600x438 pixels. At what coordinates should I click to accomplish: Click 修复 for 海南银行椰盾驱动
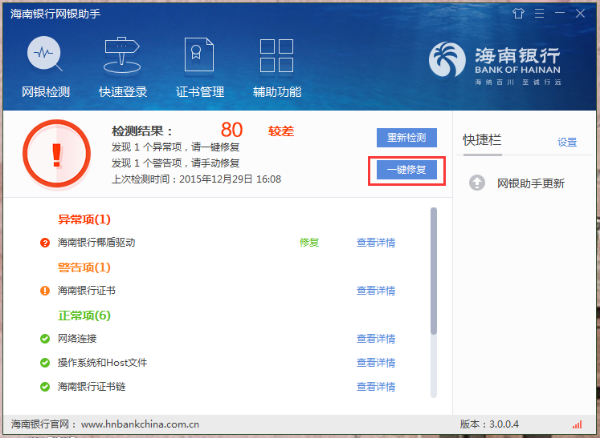coord(309,243)
